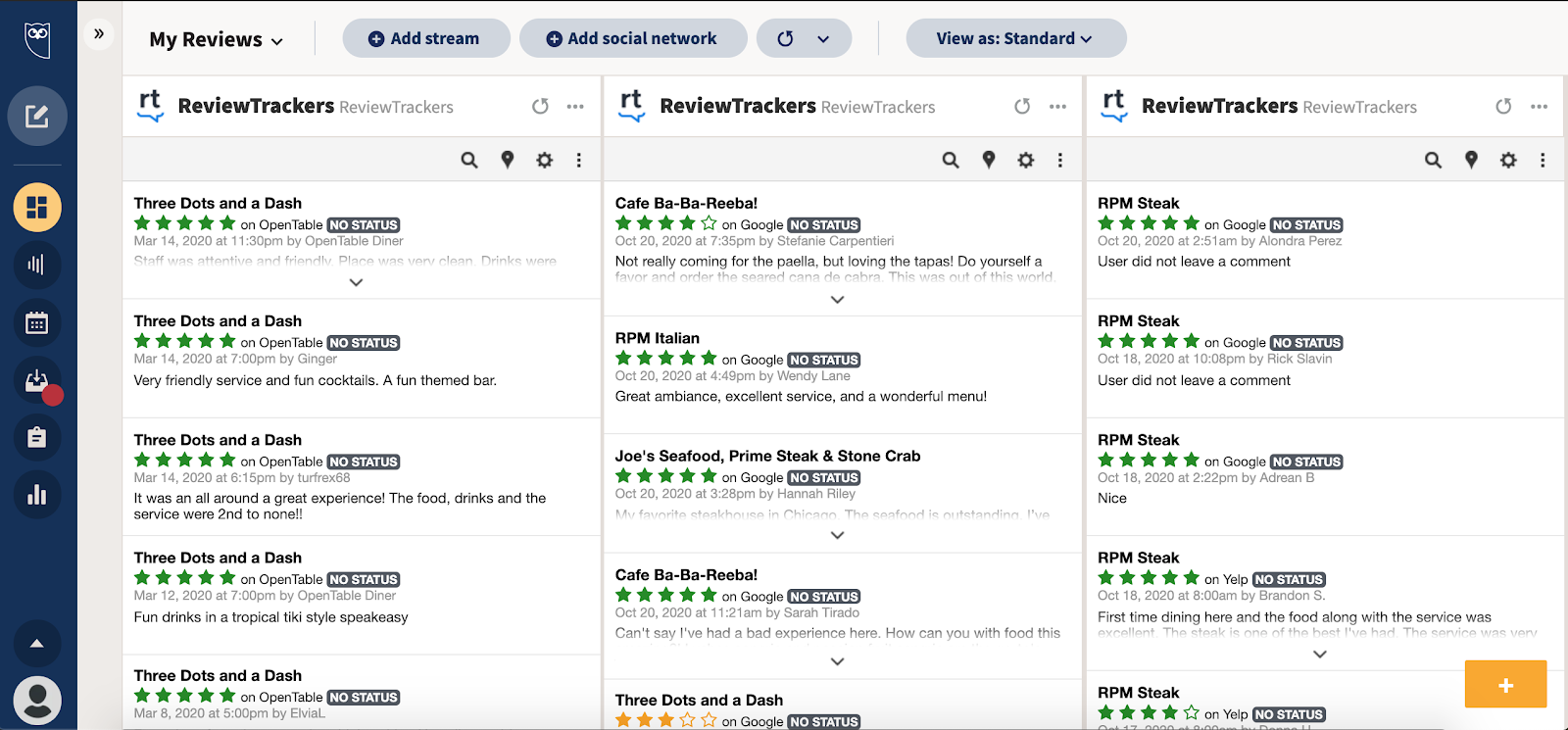The image size is (1568, 730).
Task: Click the orange plus floating button
Action: click(1506, 684)
